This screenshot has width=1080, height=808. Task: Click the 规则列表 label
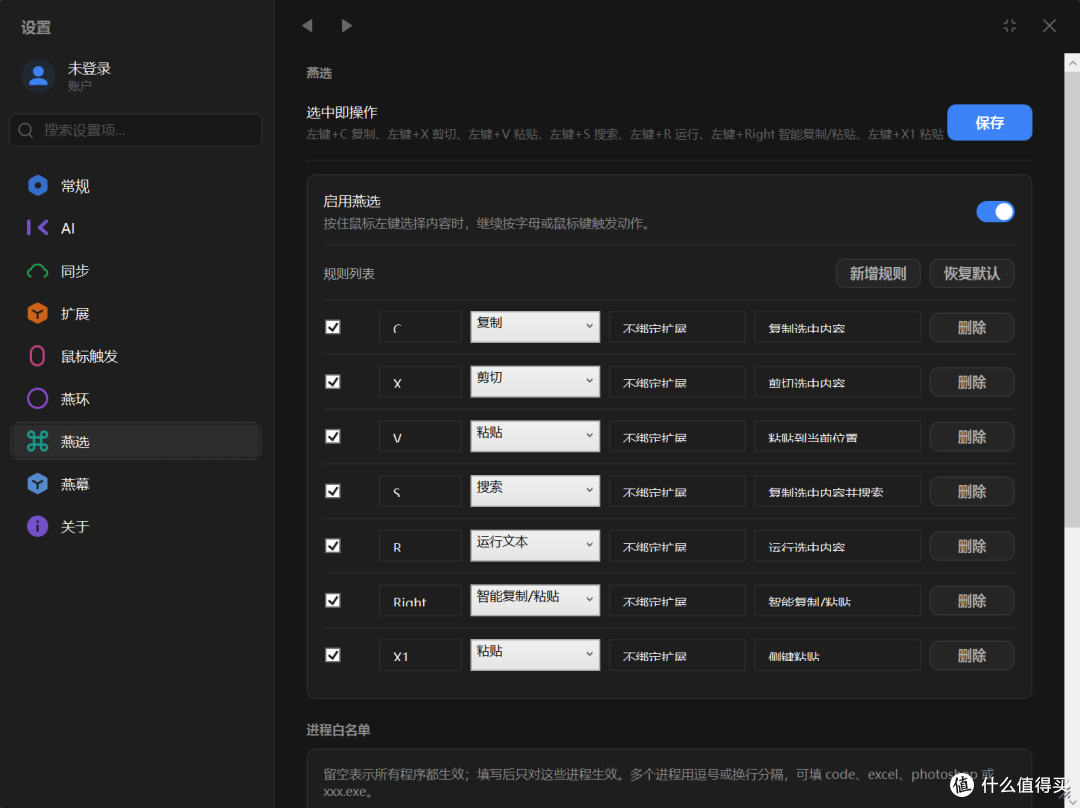click(x=349, y=273)
